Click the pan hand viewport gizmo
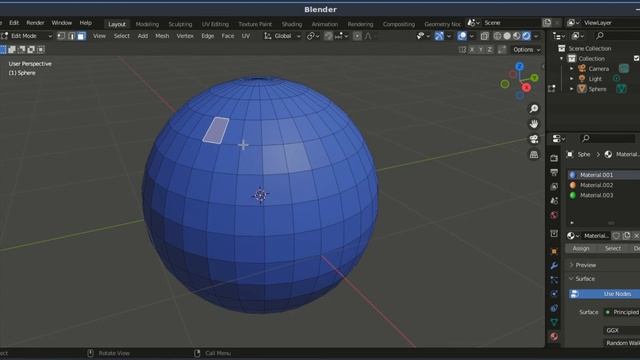This screenshot has width=640, height=360. (533, 124)
